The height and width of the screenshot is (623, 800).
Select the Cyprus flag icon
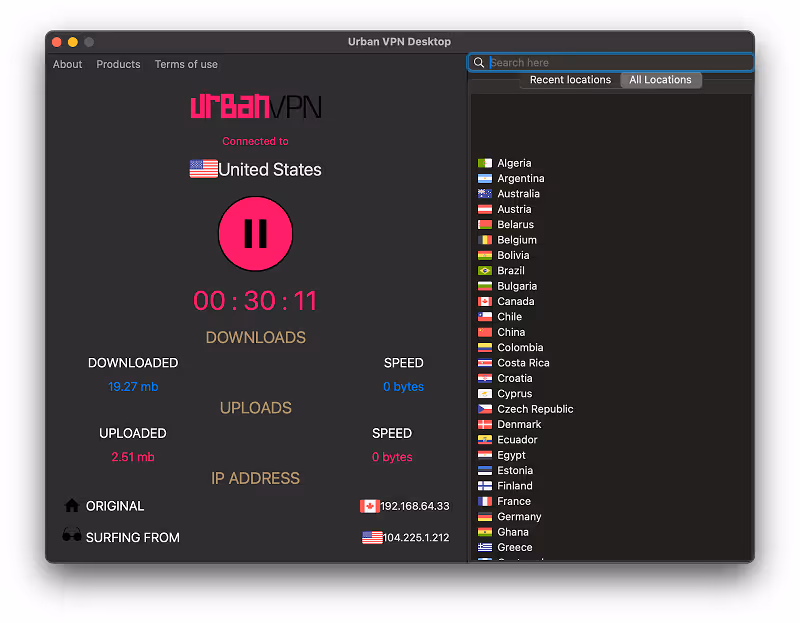pos(485,394)
